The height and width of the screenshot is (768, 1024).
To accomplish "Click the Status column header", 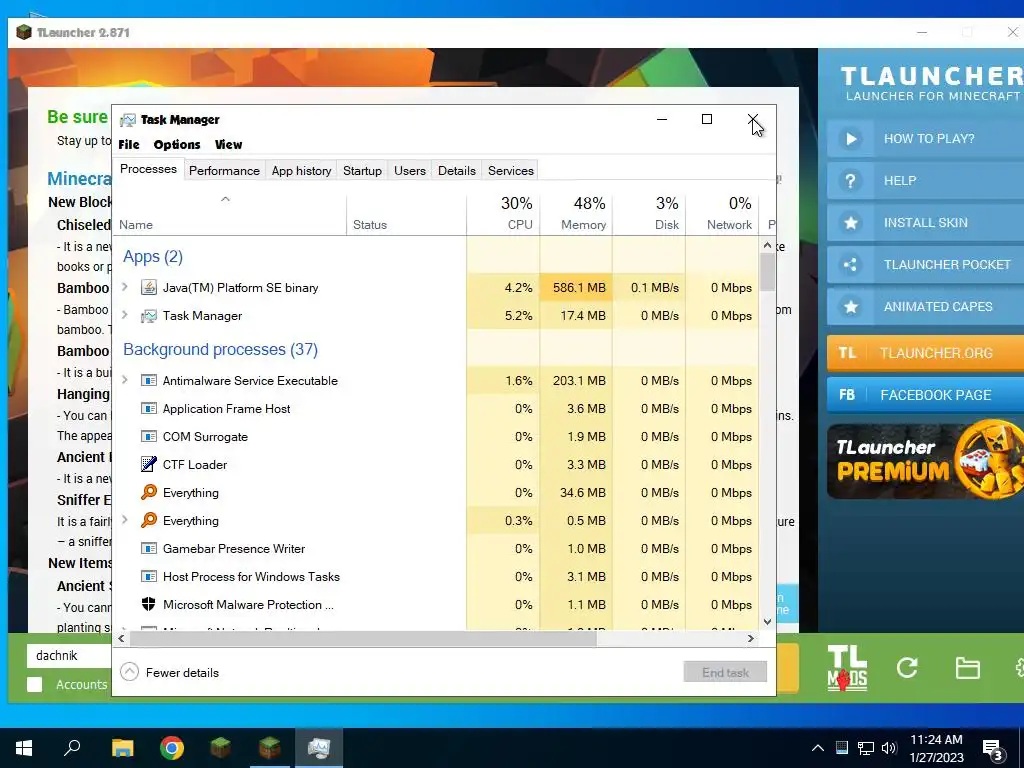I will pyautogui.click(x=406, y=214).
